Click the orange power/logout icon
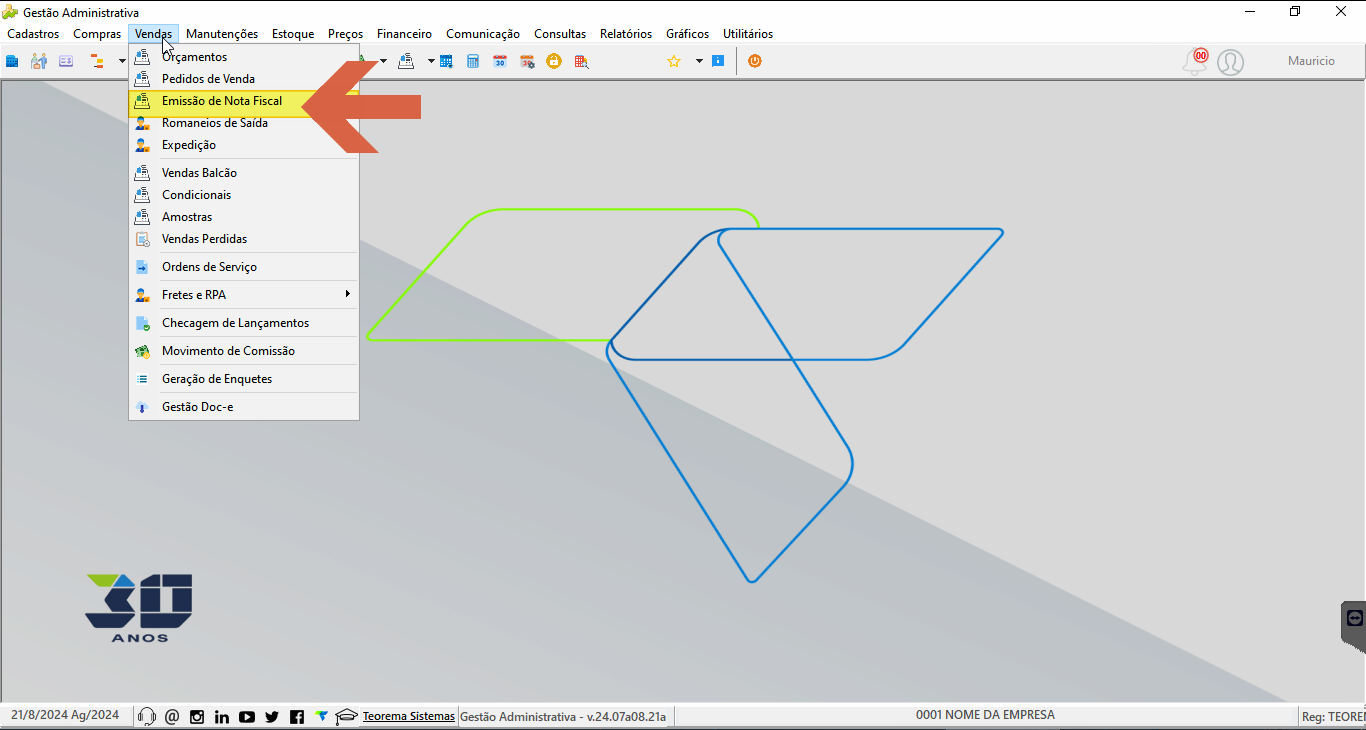The height and width of the screenshot is (730, 1366). 755,61
